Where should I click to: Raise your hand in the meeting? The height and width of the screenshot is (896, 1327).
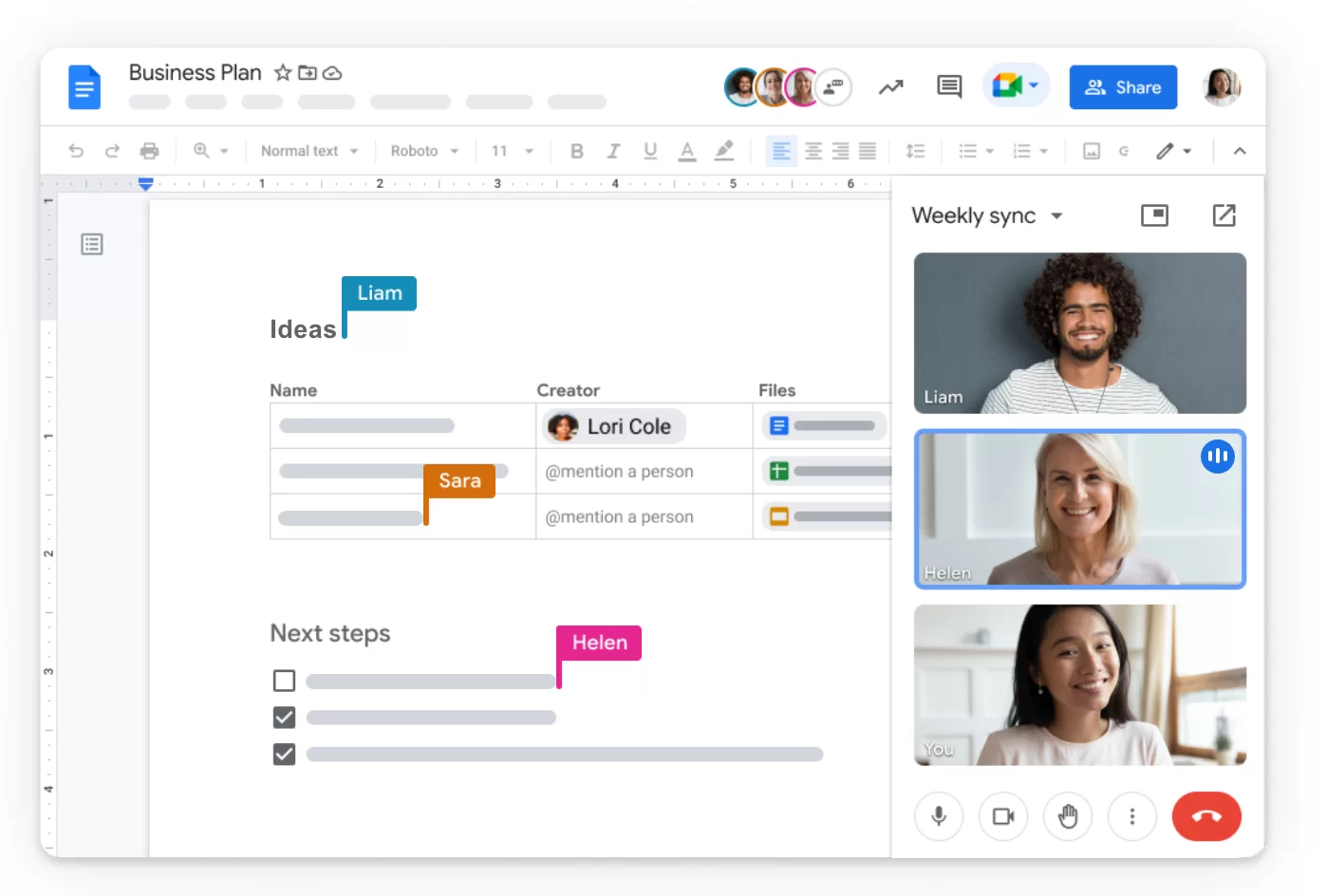[1068, 816]
